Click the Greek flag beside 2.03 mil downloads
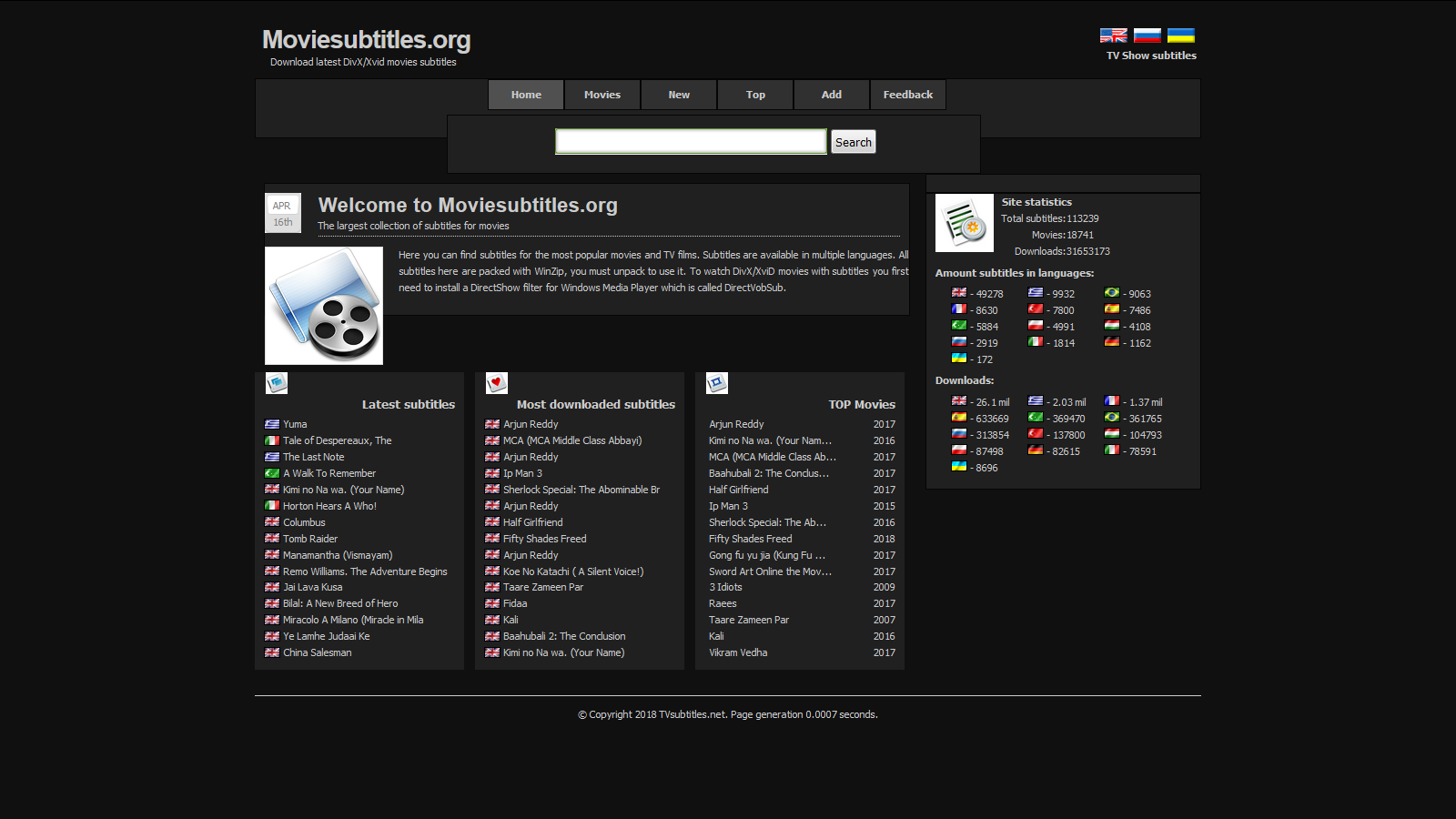Viewport: 1456px width, 819px height. coord(1036,400)
